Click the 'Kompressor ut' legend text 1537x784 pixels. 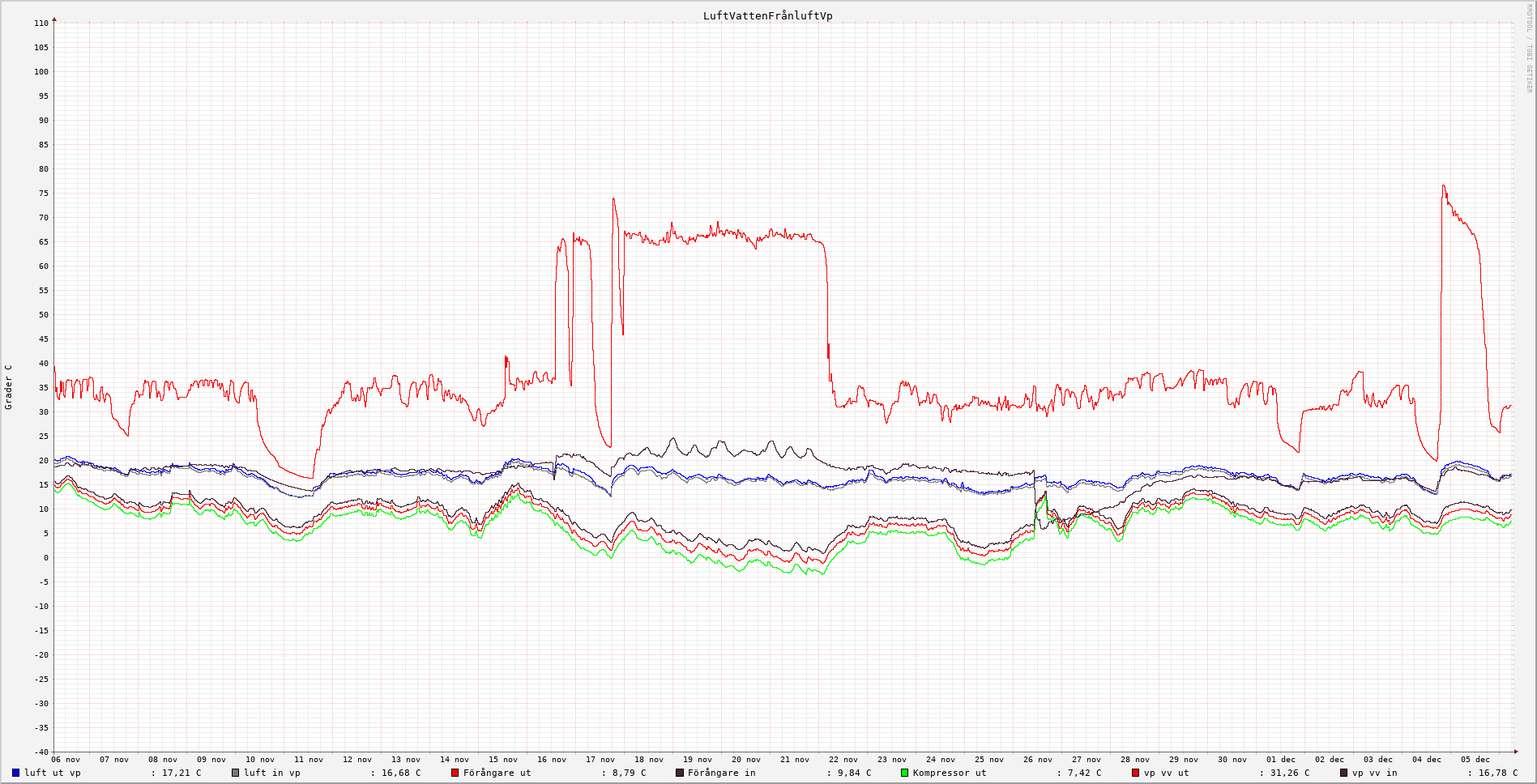click(950, 773)
